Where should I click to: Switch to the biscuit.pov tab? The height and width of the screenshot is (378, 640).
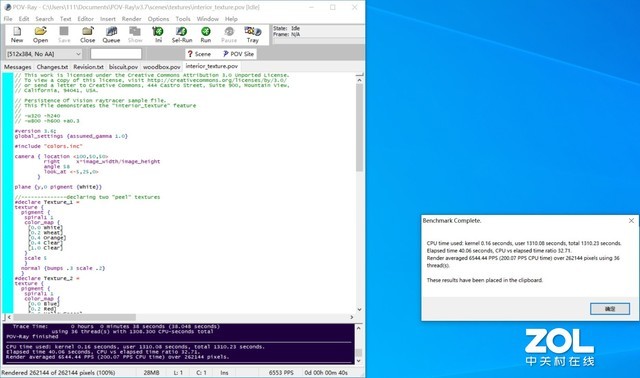tap(123, 67)
